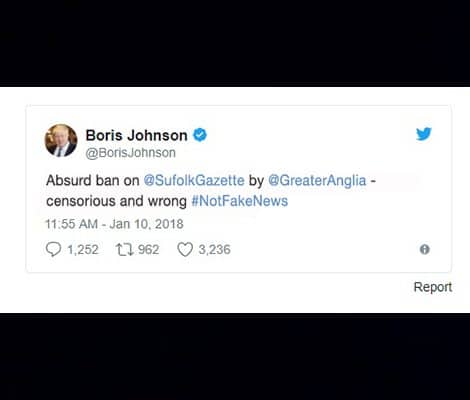Open the @BorisJohnson handle link

[131, 153]
